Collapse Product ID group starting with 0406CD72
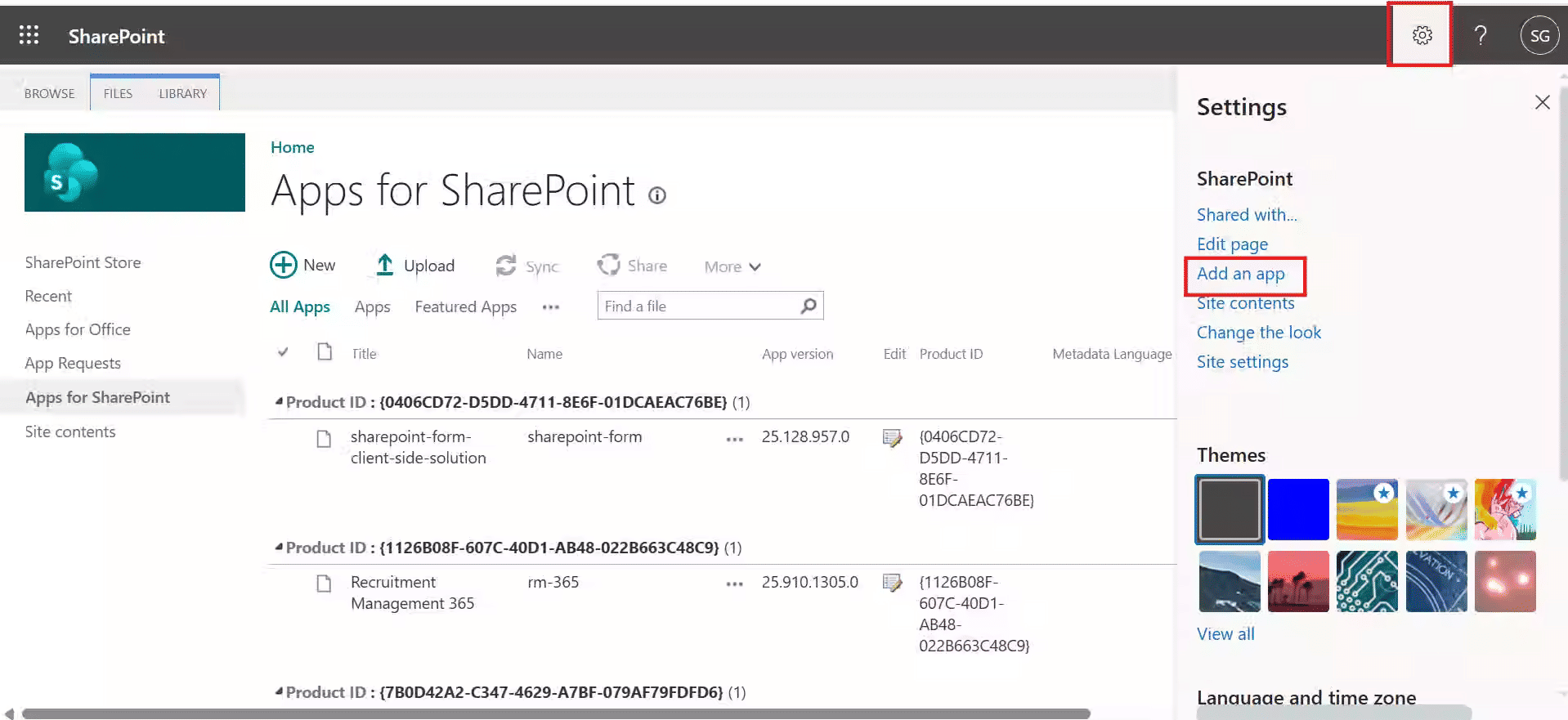1568x720 pixels. (279, 401)
